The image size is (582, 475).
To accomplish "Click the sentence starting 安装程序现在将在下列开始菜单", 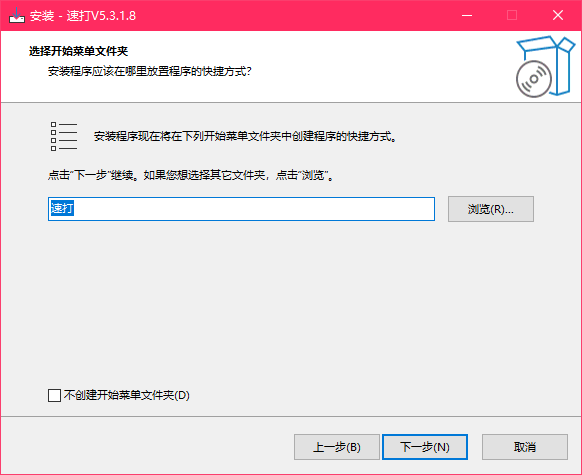I will coord(245,137).
